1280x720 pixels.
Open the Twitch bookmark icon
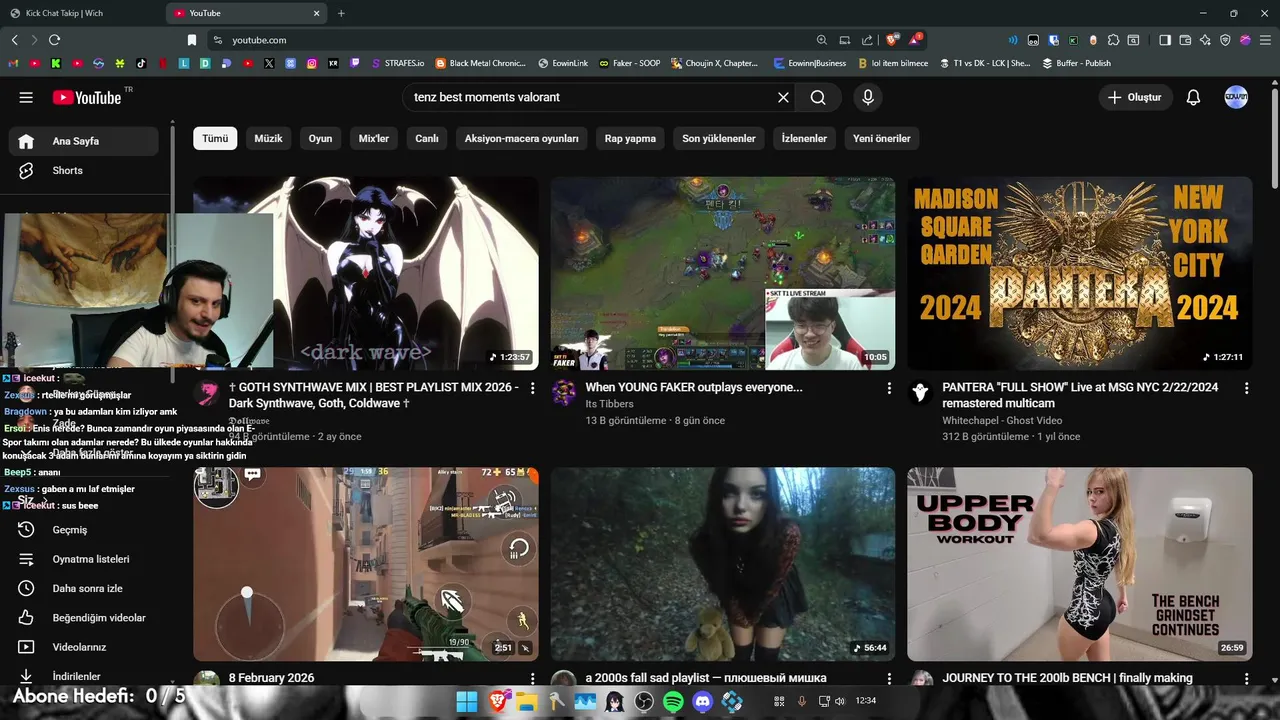(x=355, y=63)
